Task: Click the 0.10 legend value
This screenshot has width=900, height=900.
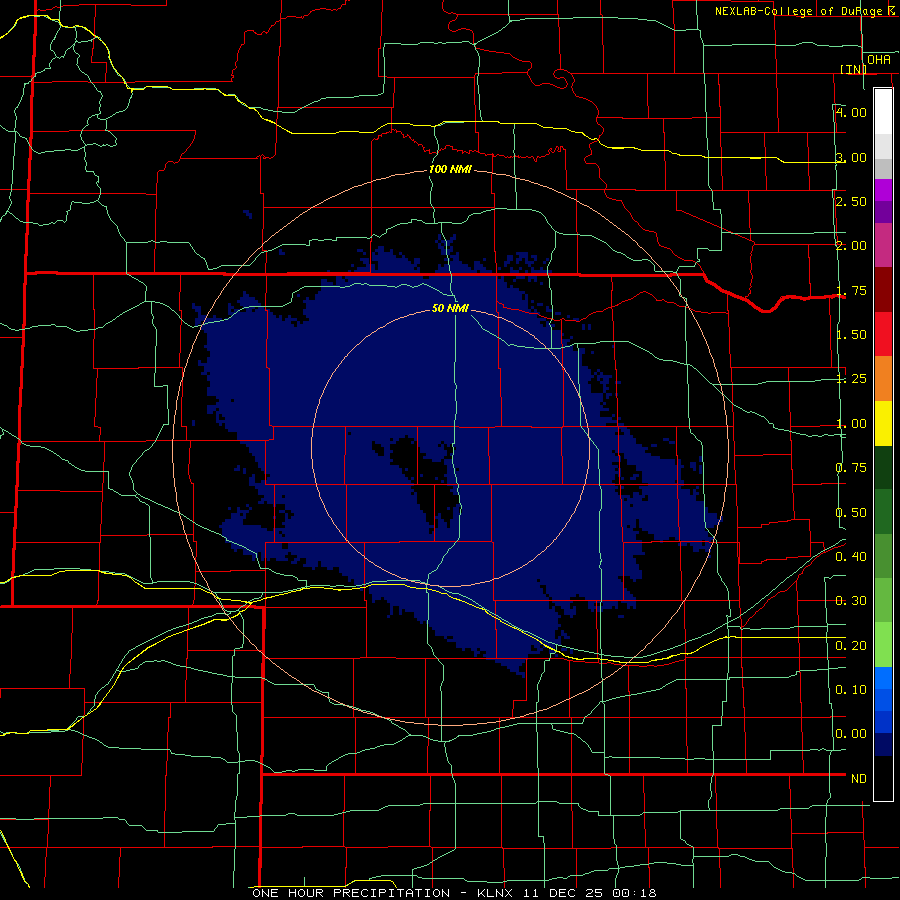Action: tap(851, 689)
